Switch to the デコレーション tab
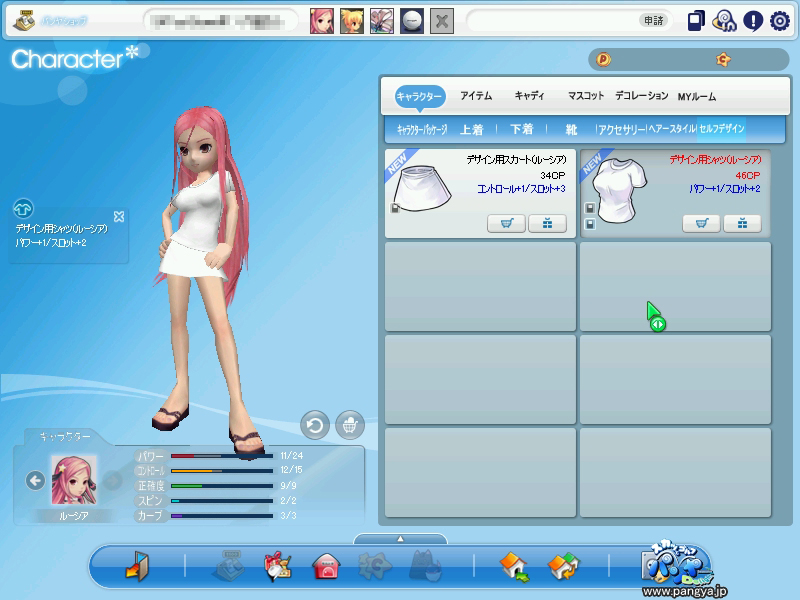Image resolution: width=800 pixels, height=600 pixels. click(x=641, y=96)
